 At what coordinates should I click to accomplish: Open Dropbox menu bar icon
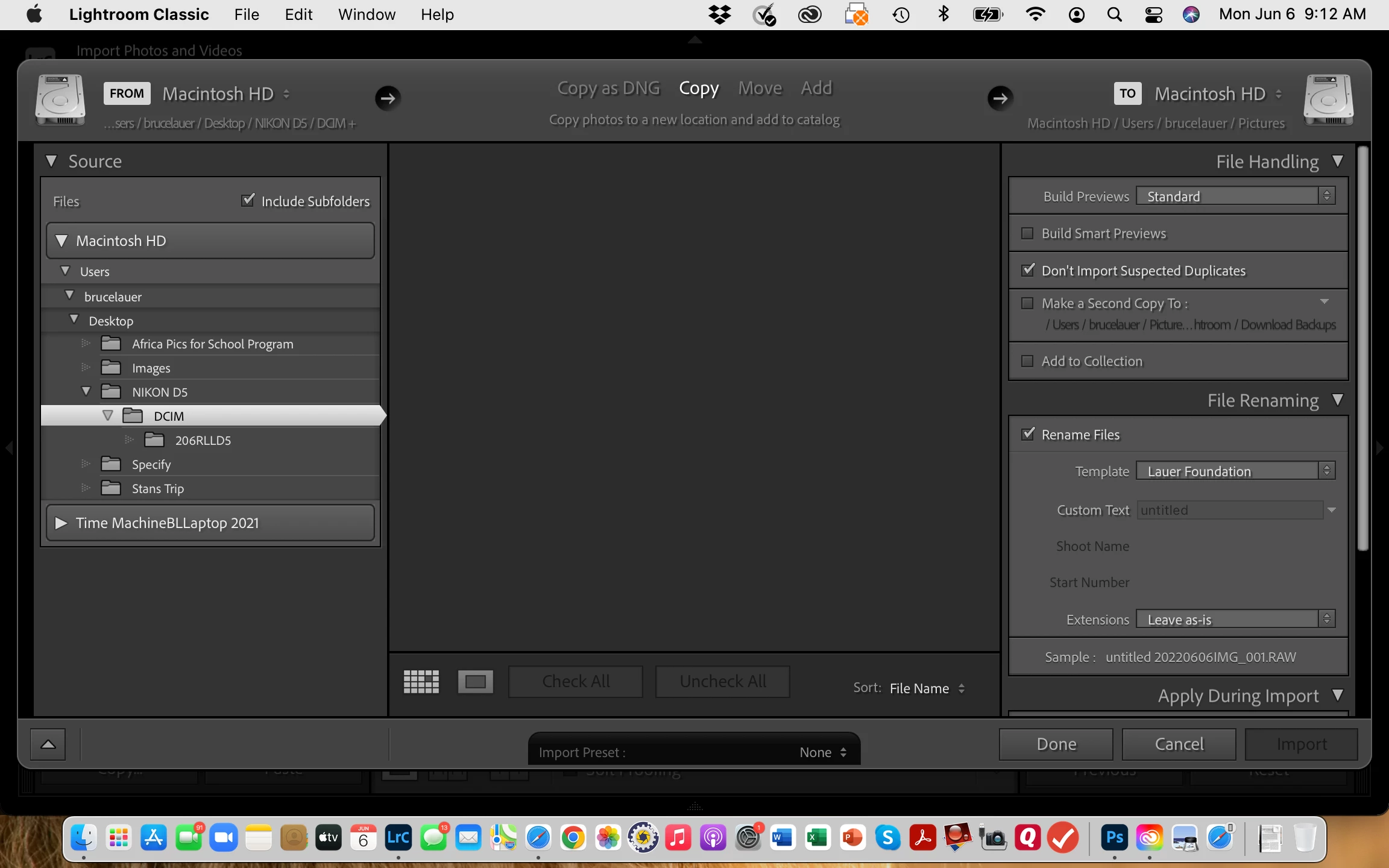coord(719,14)
